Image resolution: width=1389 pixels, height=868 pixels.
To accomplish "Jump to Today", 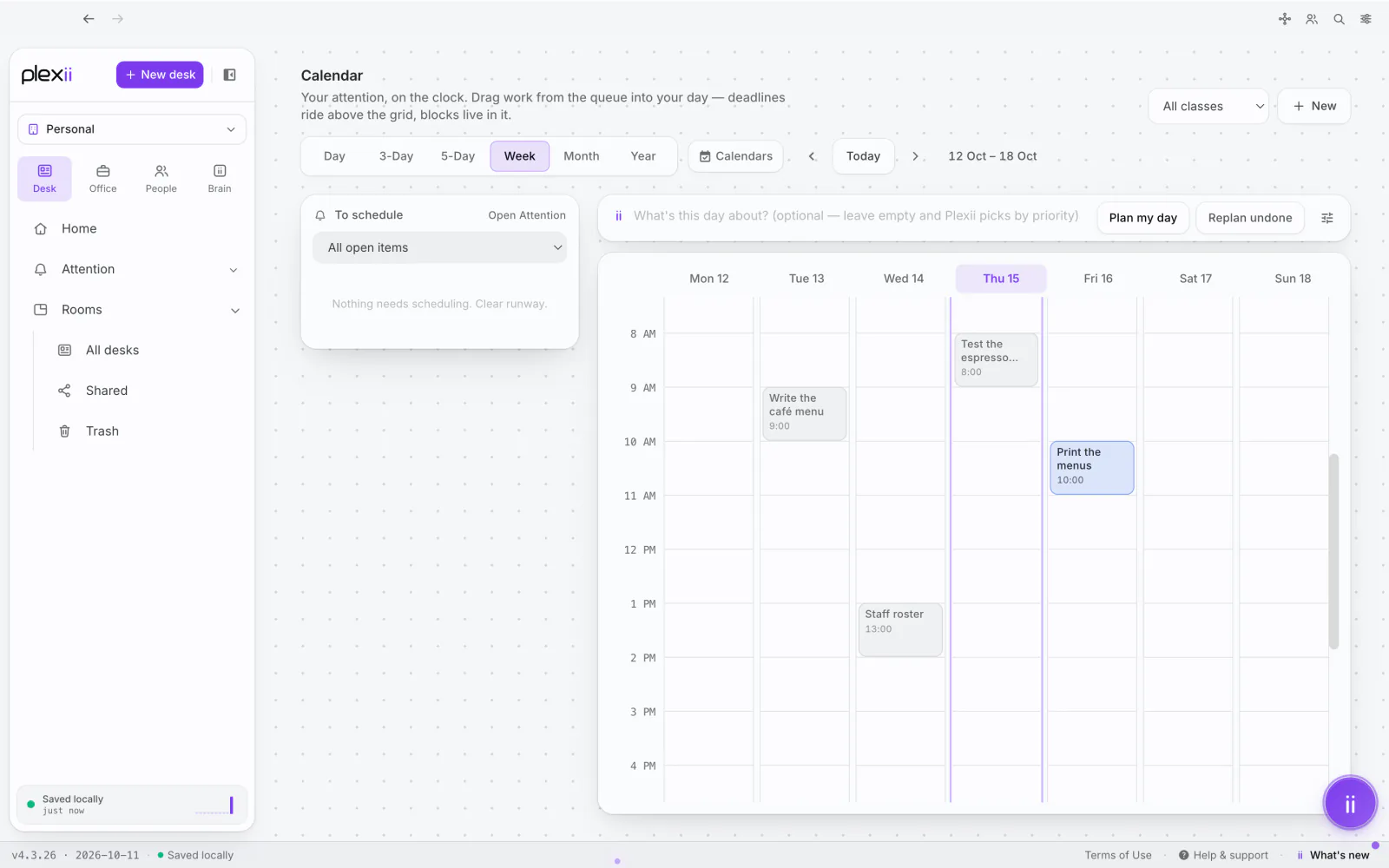I will click(x=863, y=156).
